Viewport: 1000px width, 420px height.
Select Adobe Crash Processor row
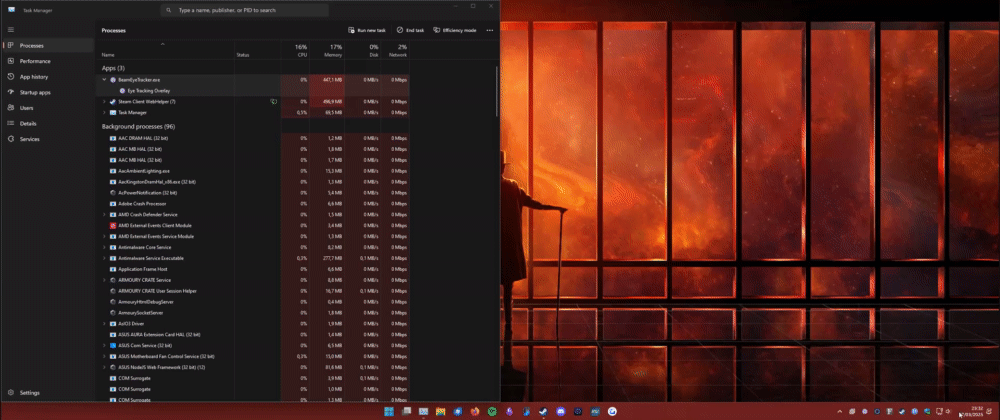coord(254,203)
